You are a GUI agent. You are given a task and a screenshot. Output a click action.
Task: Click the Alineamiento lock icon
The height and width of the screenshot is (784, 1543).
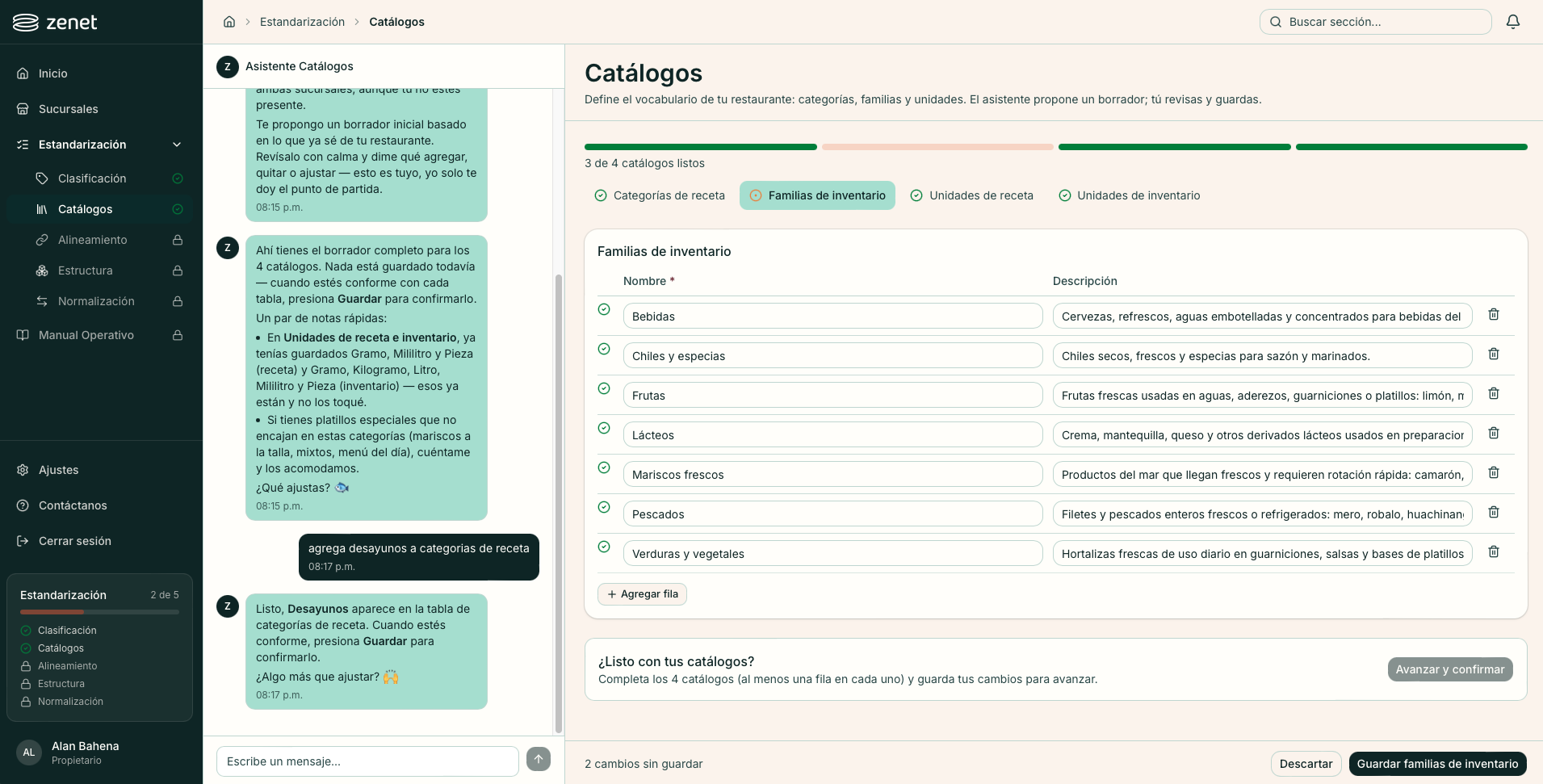click(x=178, y=240)
